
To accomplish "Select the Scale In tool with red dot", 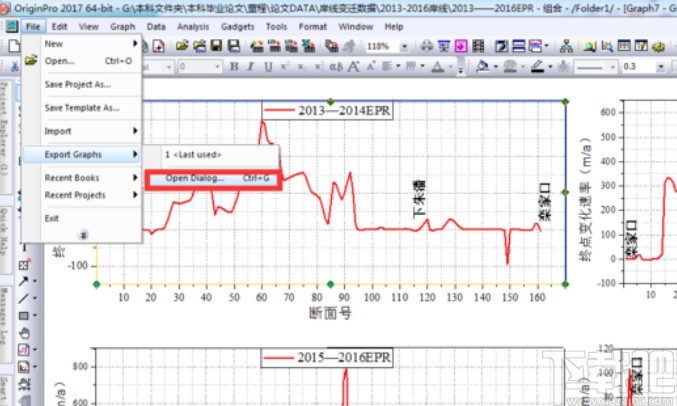I will [x=24, y=264].
